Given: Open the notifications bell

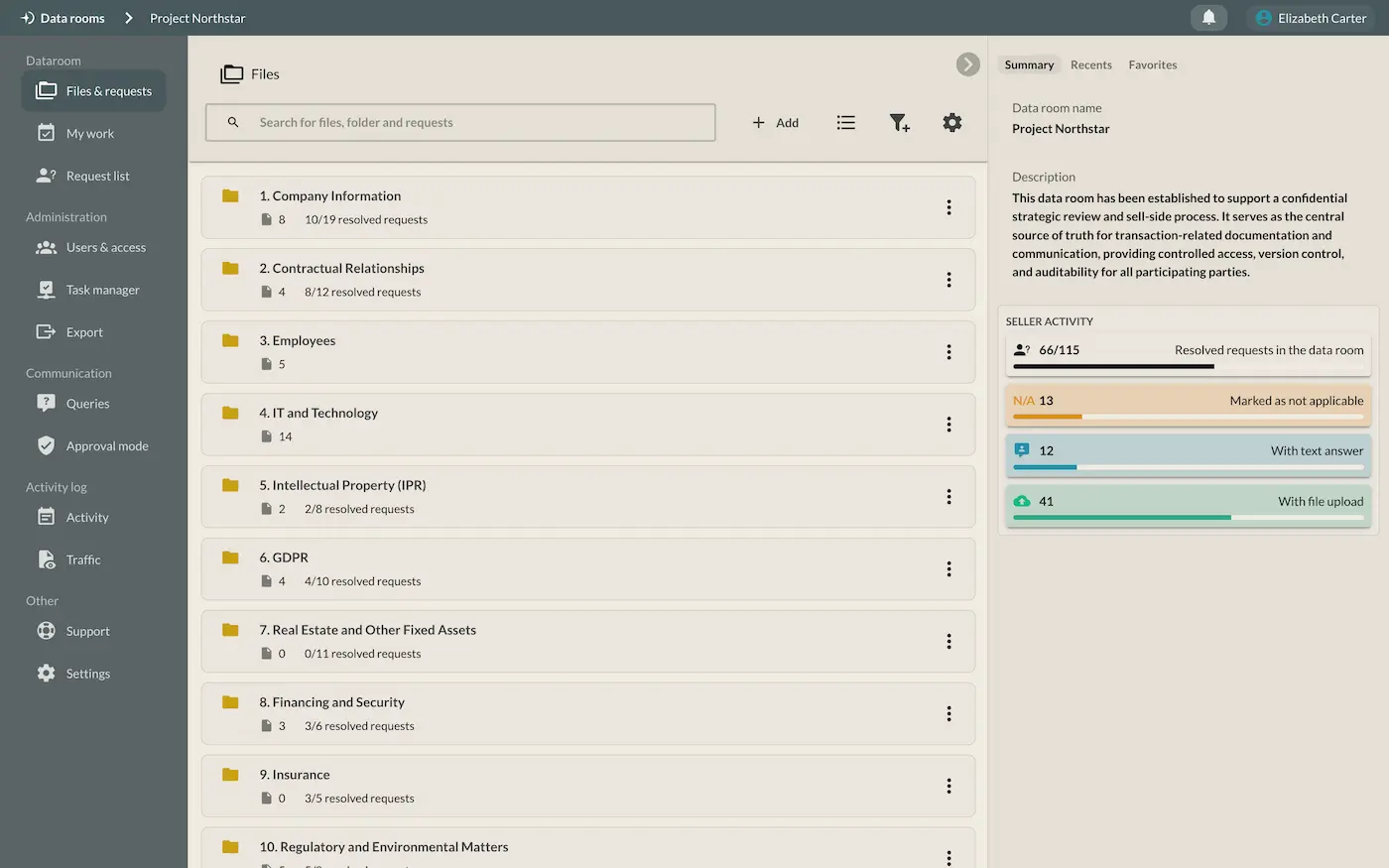Looking at the screenshot, I should pos(1208,18).
